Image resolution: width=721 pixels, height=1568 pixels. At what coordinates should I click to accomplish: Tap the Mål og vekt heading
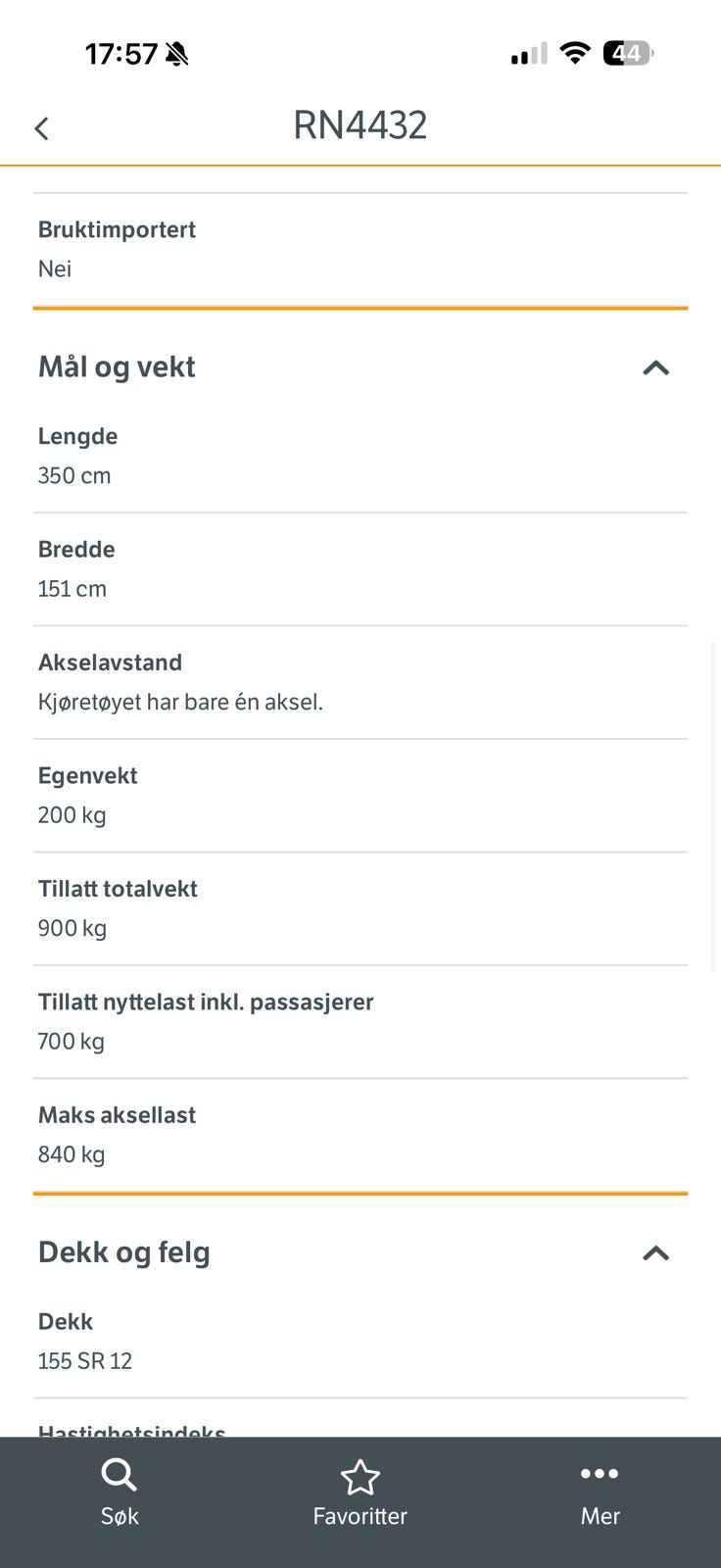tap(117, 367)
